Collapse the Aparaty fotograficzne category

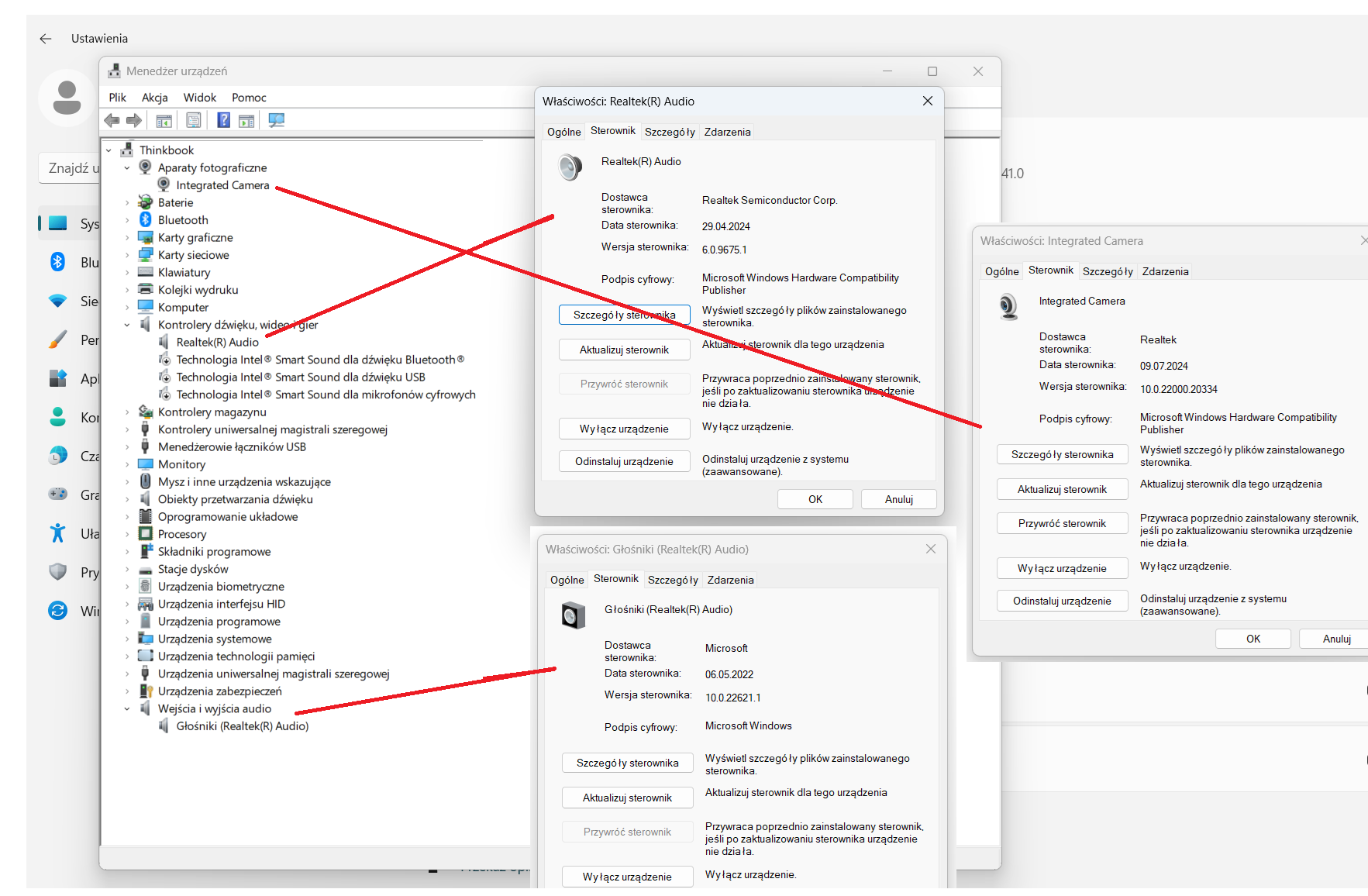click(x=127, y=168)
